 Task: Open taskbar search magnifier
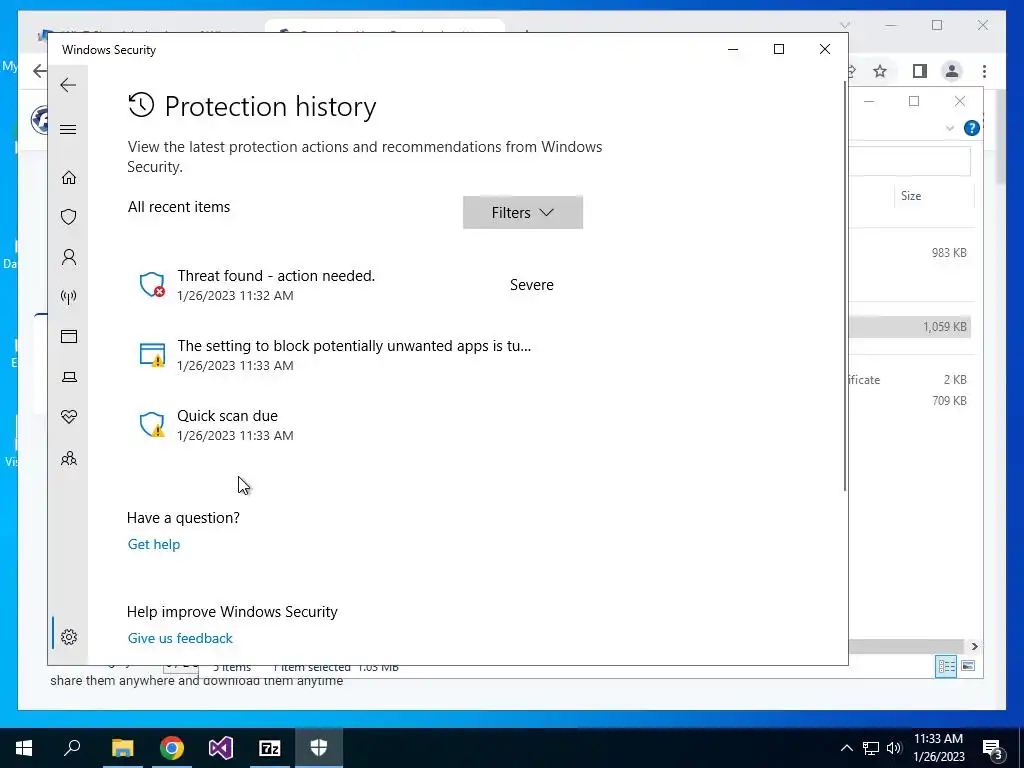(72, 747)
